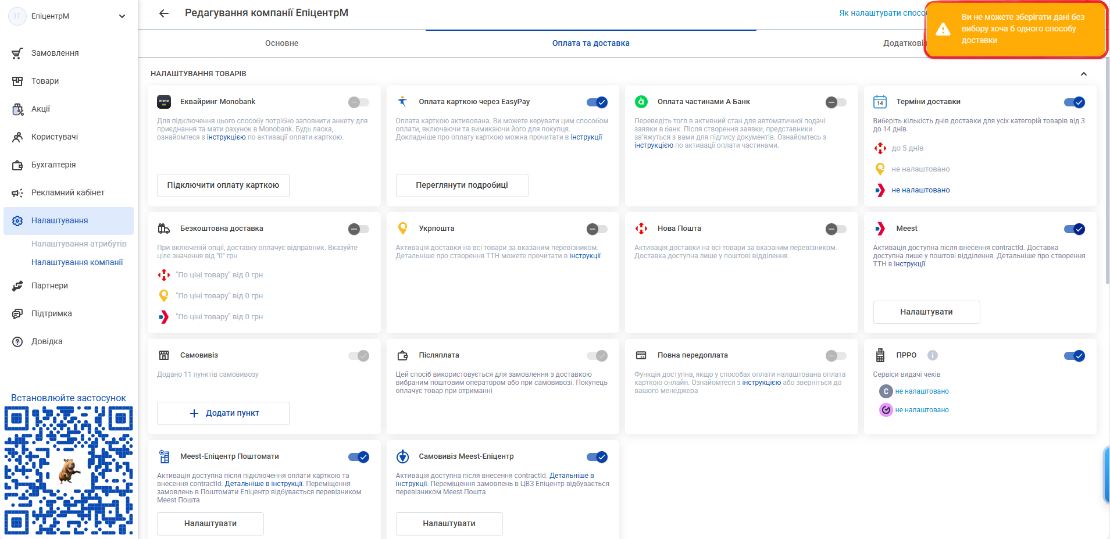Click the Підтримка chat icon

tap(18, 314)
